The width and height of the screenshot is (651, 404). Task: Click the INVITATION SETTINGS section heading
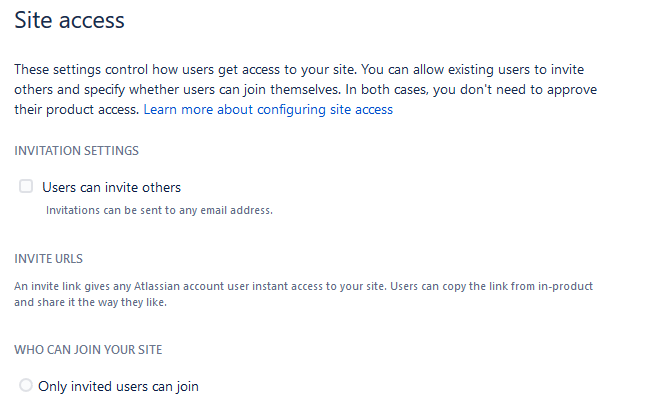[76, 151]
